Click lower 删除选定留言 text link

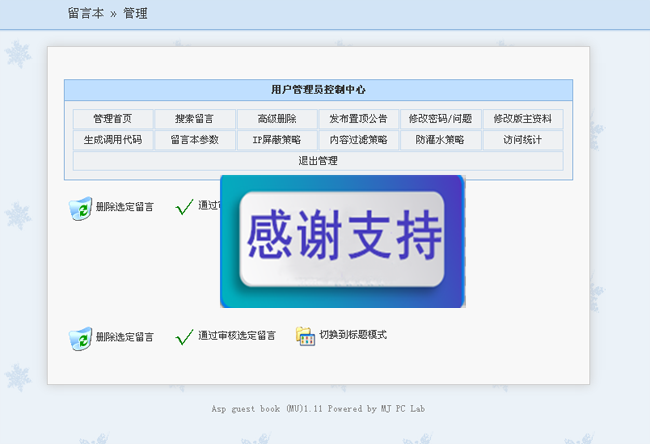(x=125, y=337)
